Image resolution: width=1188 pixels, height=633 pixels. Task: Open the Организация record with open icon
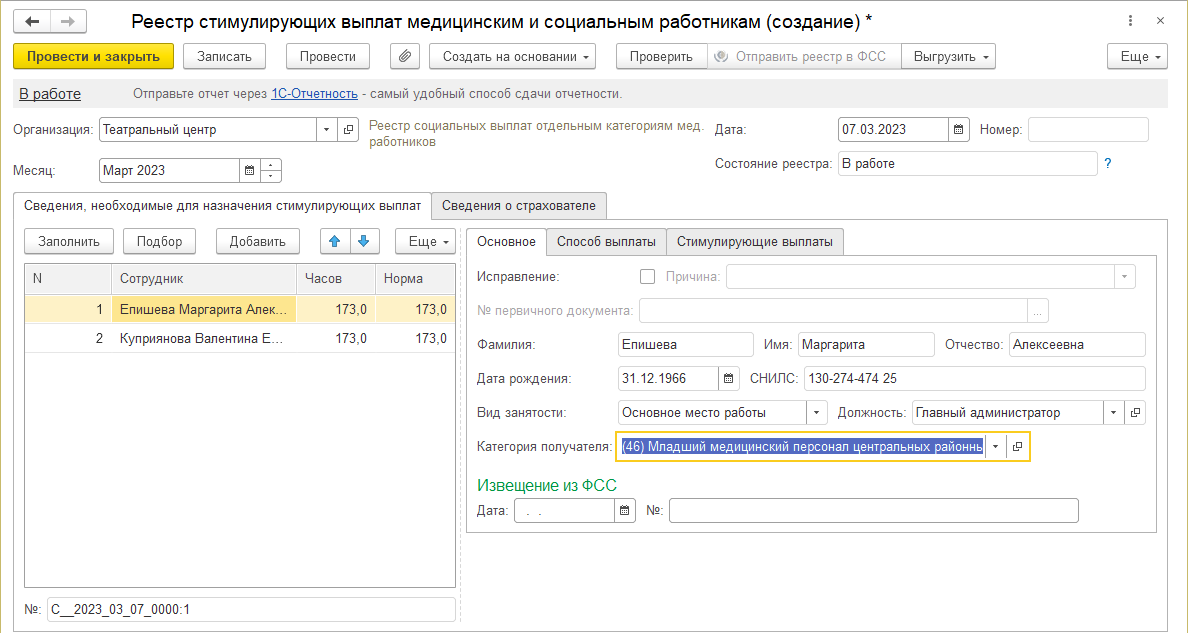click(348, 130)
